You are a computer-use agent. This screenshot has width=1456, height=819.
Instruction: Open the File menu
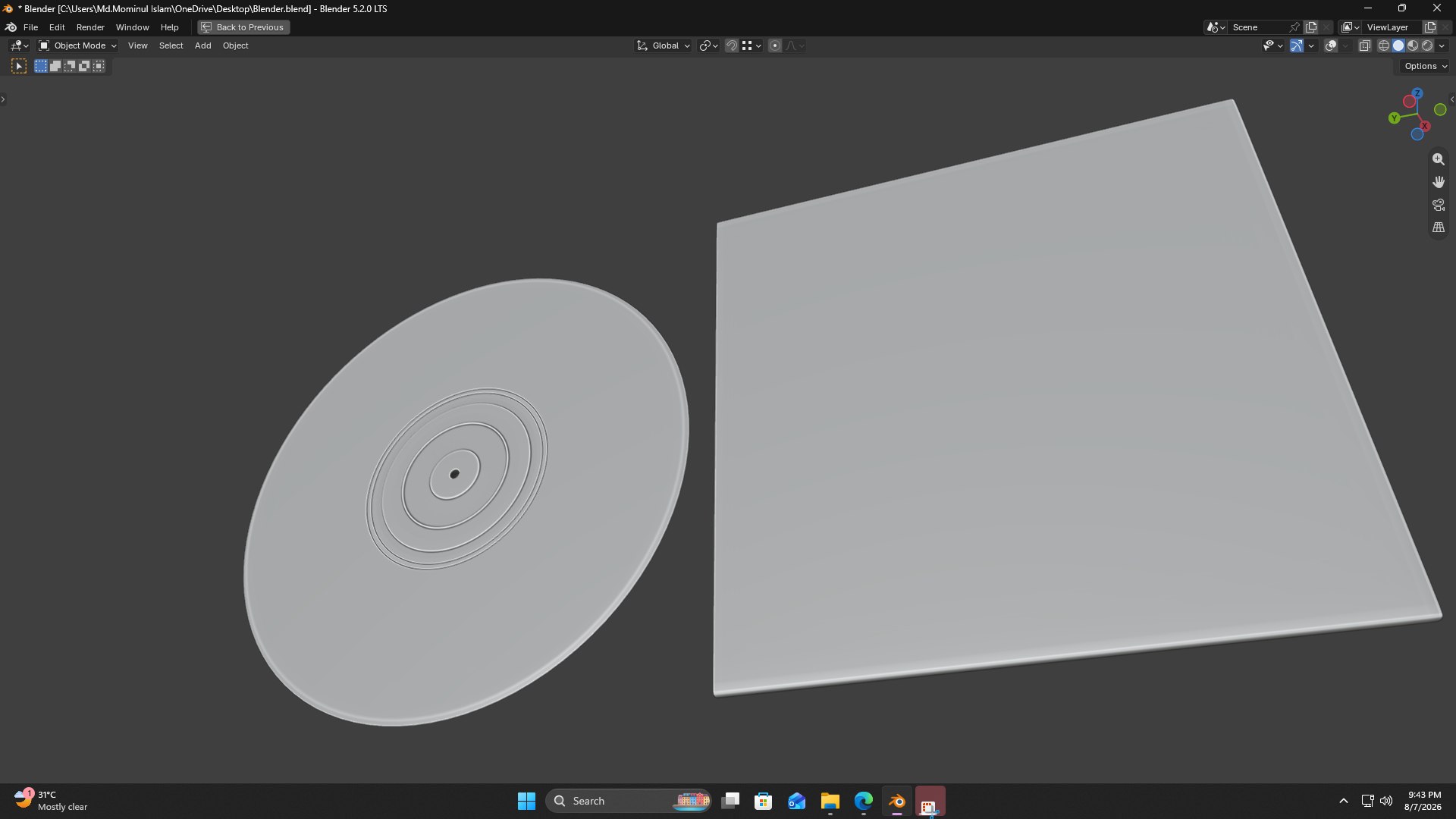[30, 27]
